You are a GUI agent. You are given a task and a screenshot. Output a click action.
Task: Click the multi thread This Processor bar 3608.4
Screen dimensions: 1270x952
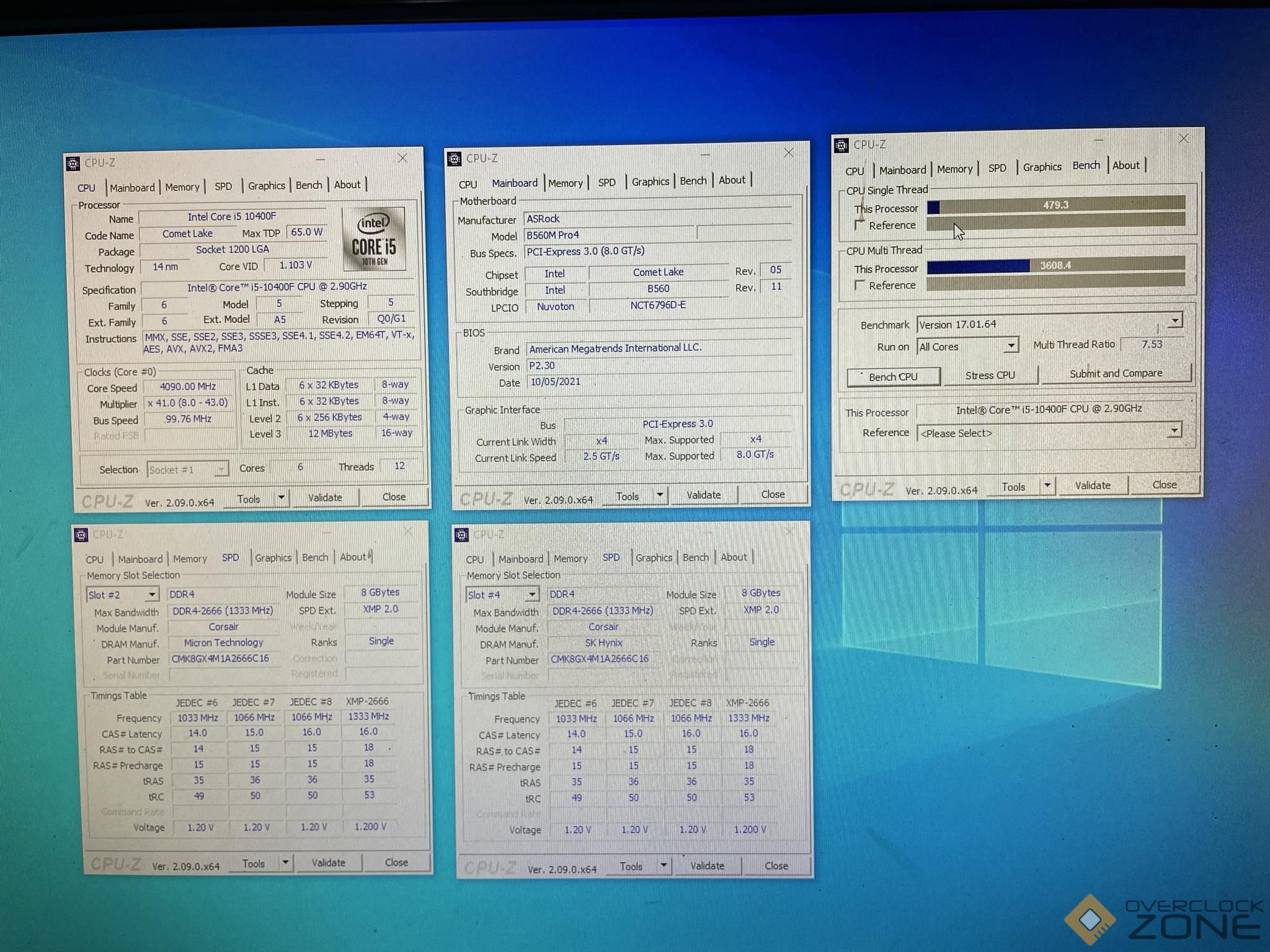[1056, 265]
